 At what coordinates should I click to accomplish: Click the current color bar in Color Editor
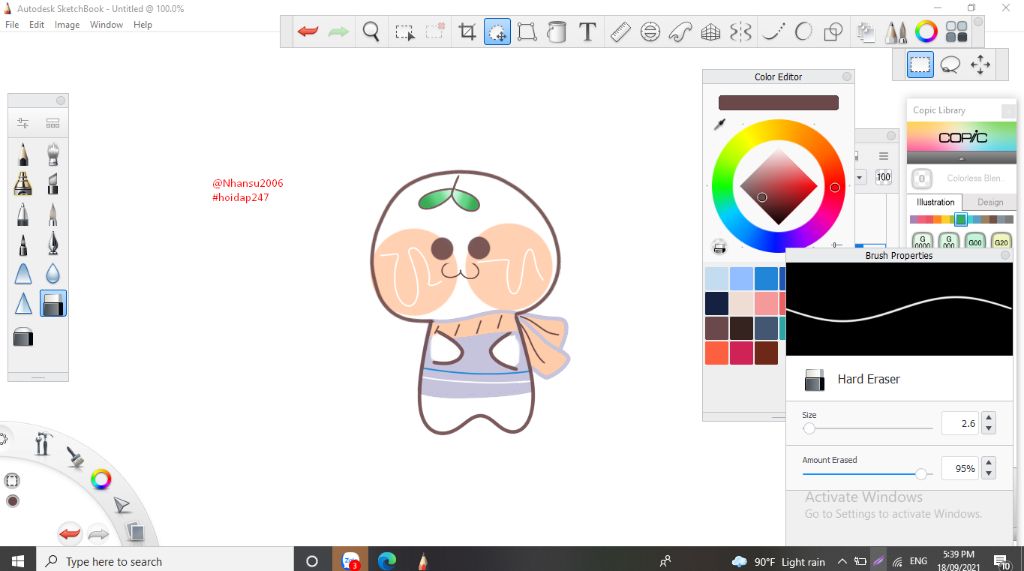(x=778, y=103)
